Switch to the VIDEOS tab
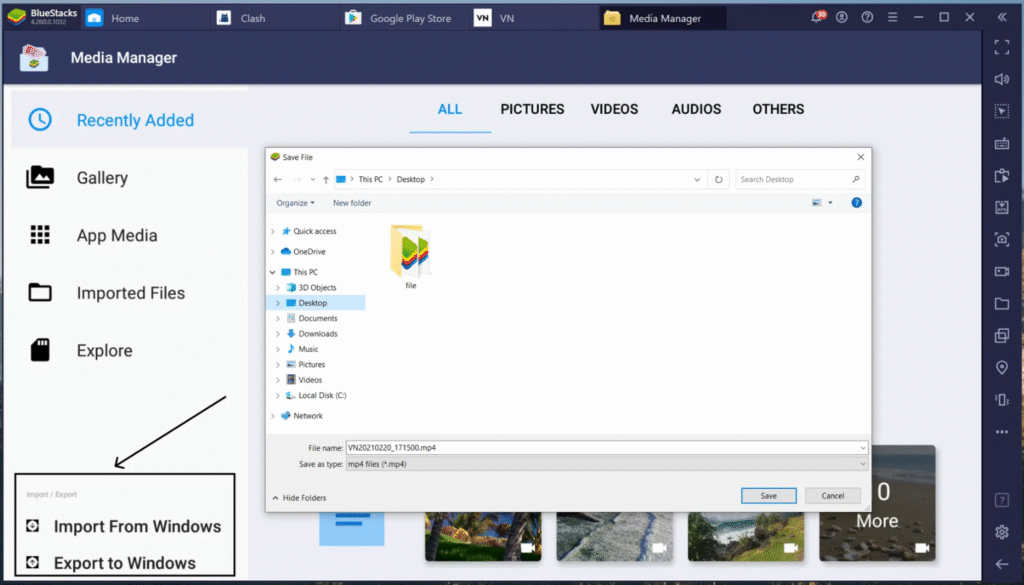 pos(614,109)
